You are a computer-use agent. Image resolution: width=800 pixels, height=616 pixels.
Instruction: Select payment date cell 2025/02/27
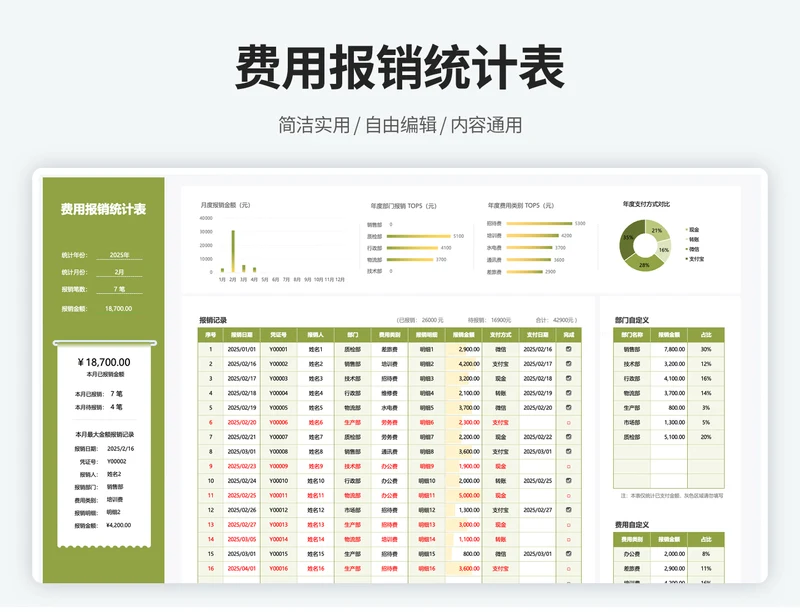pos(538,510)
